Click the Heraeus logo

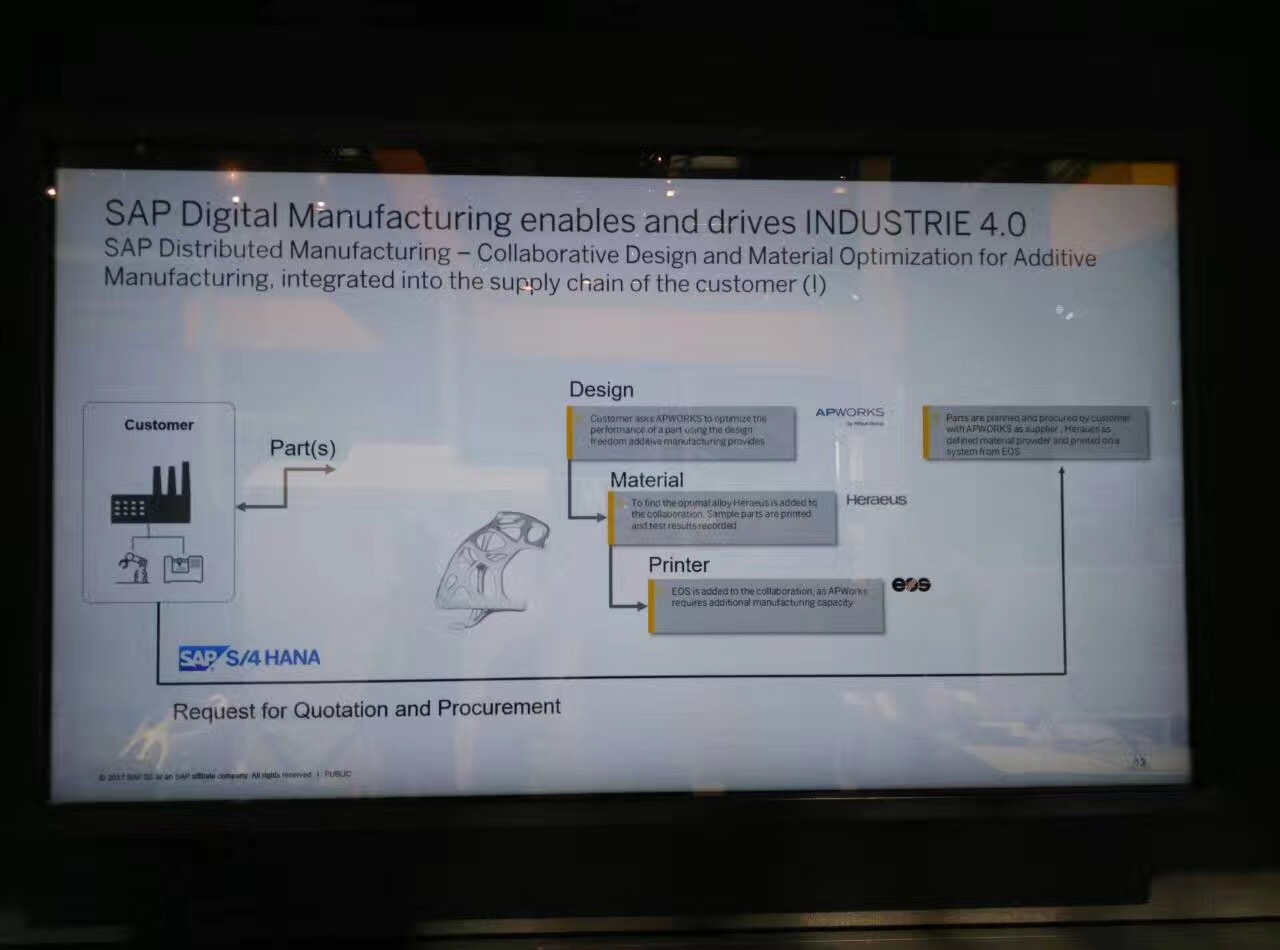[876, 499]
